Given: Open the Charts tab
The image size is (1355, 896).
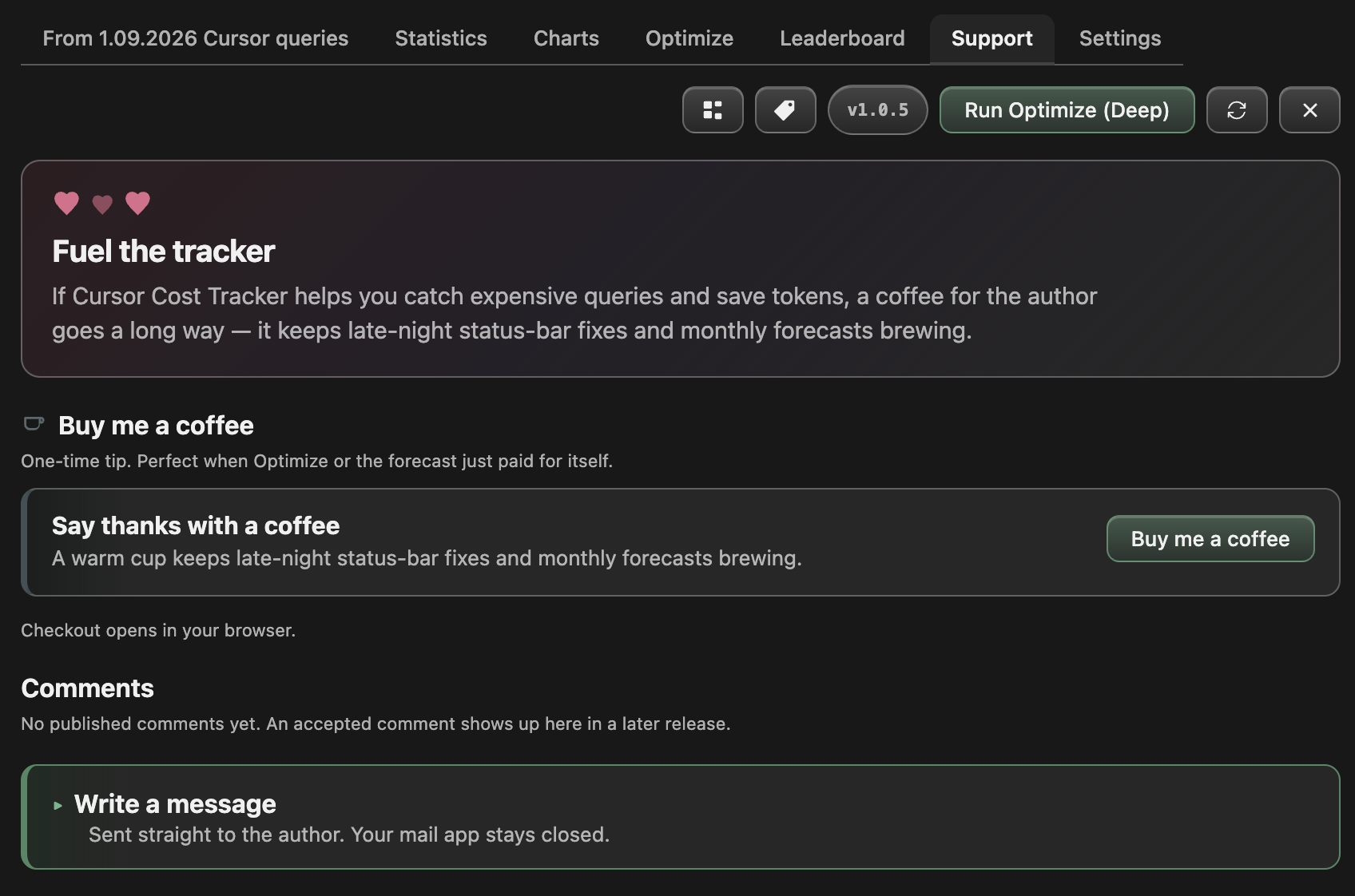Looking at the screenshot, I should point(566,38).
